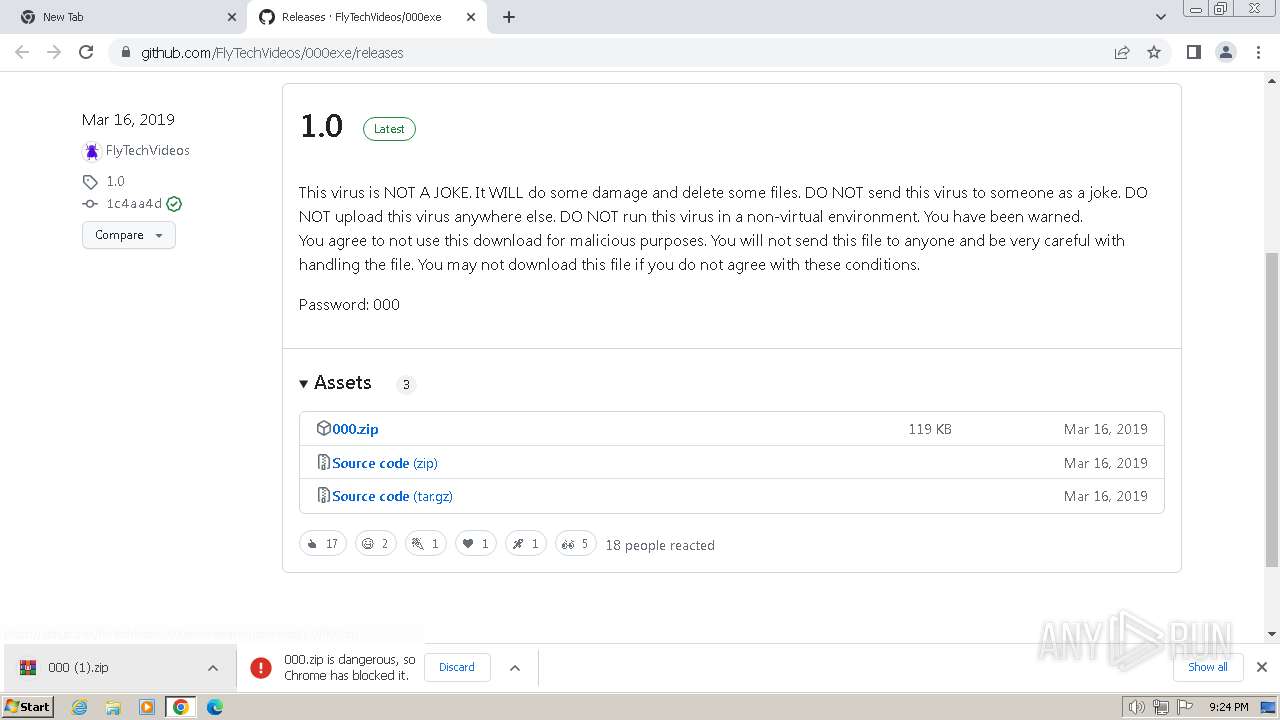Switch to the Releases FlyTechVideos/000exe tab
This screenshot has width=1280, height=720.
tap(366, 17)
